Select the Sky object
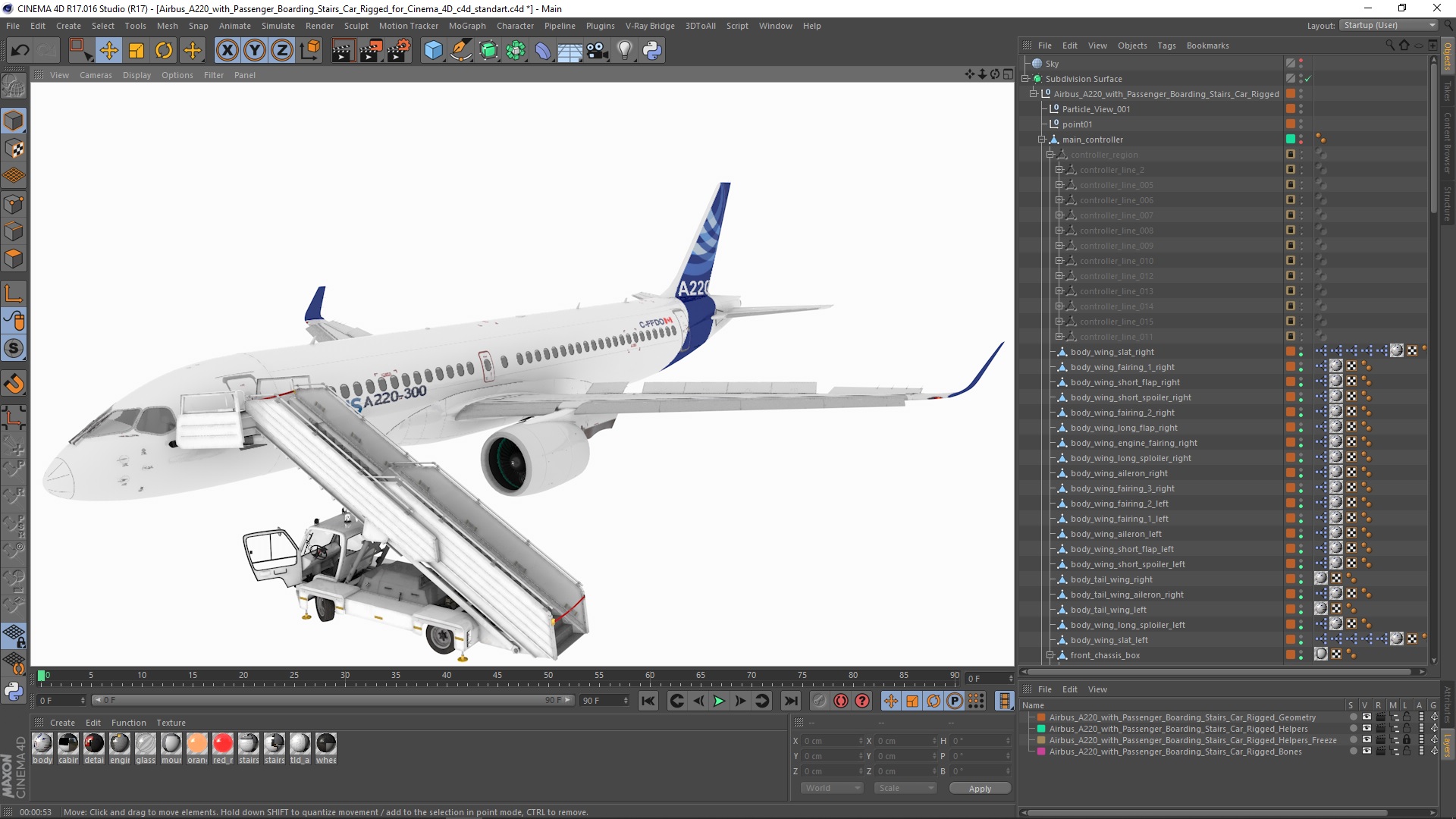Viewport: 1456px width, 819px height. pos(1052,64)
